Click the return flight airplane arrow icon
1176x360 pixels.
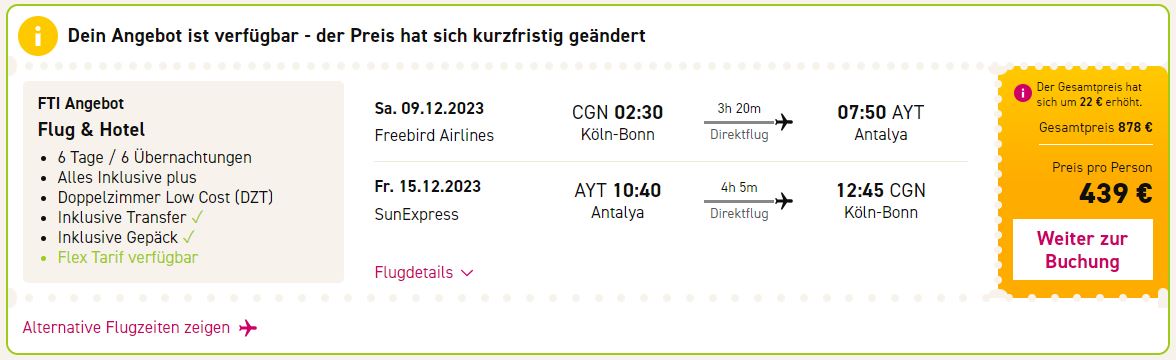(x=784, y=201)
